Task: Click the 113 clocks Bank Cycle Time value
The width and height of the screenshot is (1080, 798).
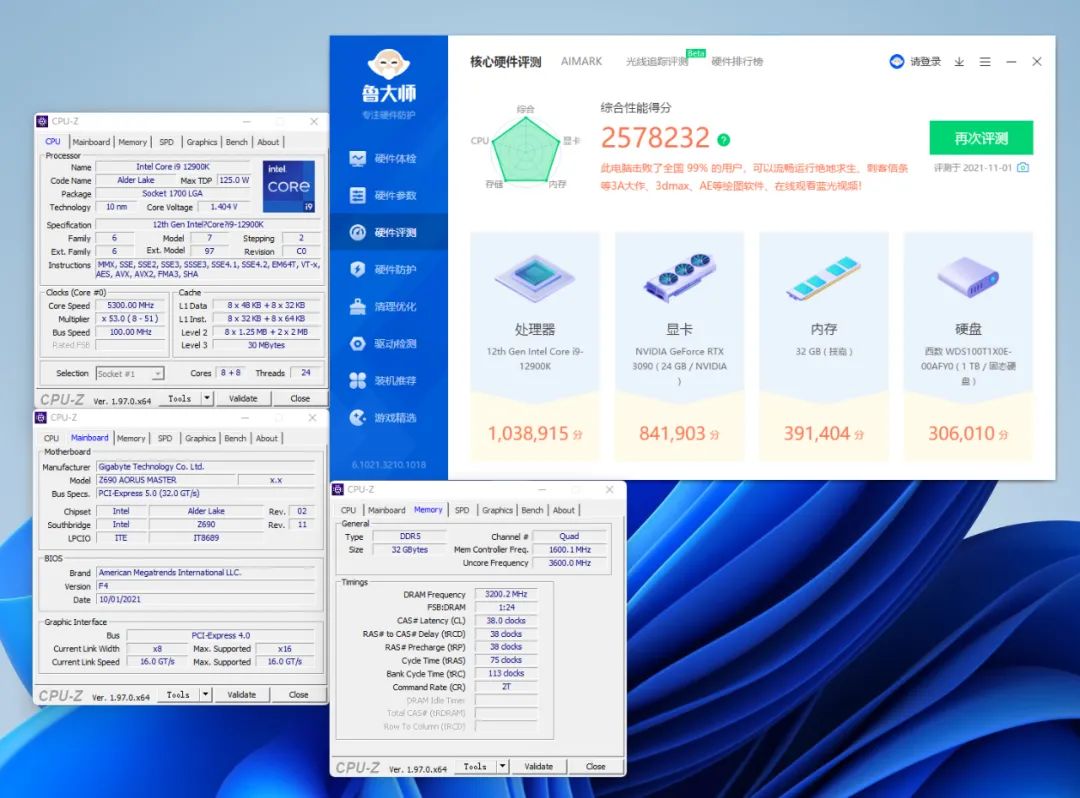Action: tap(506, 673)
